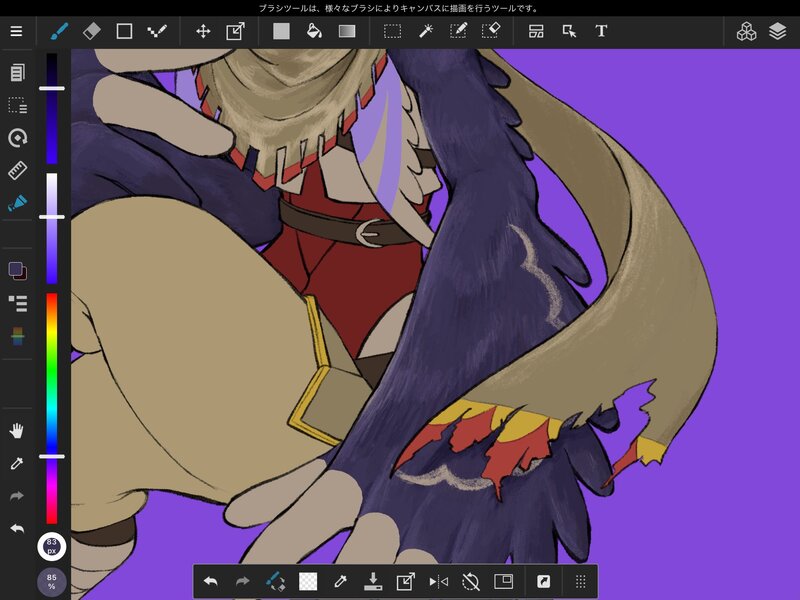Toggle the transparent color checkerboard swatch

coord(308,581)
